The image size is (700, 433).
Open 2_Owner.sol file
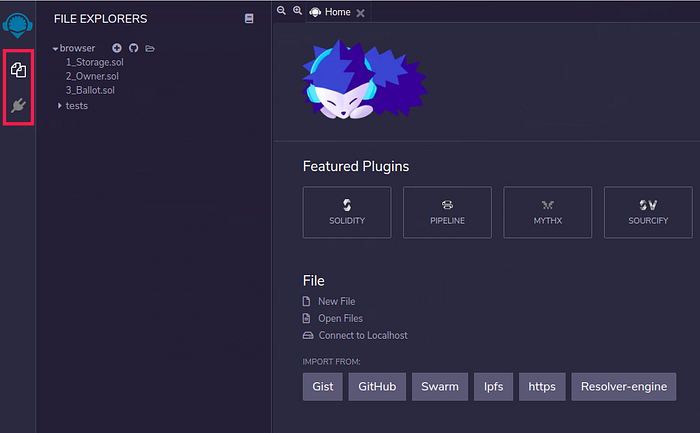click(92, 76)
